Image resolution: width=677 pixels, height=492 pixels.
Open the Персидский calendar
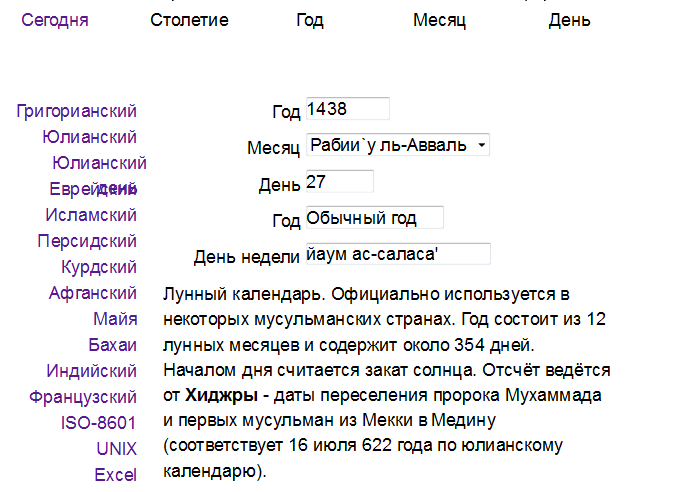pos(87,241)
